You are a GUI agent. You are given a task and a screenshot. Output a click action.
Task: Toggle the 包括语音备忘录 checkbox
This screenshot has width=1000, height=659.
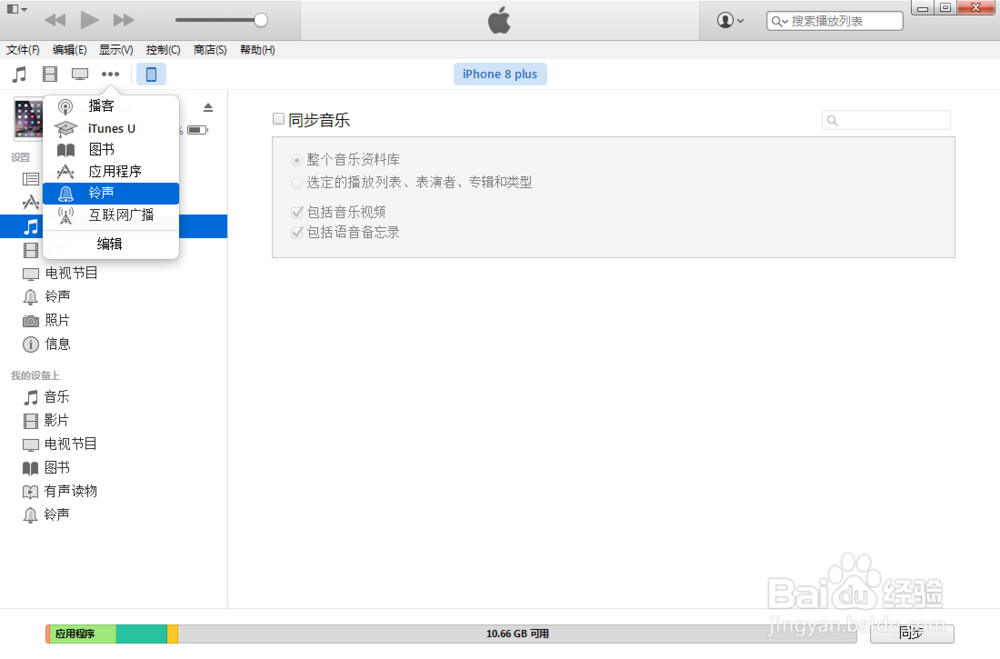tap(297, 233)
